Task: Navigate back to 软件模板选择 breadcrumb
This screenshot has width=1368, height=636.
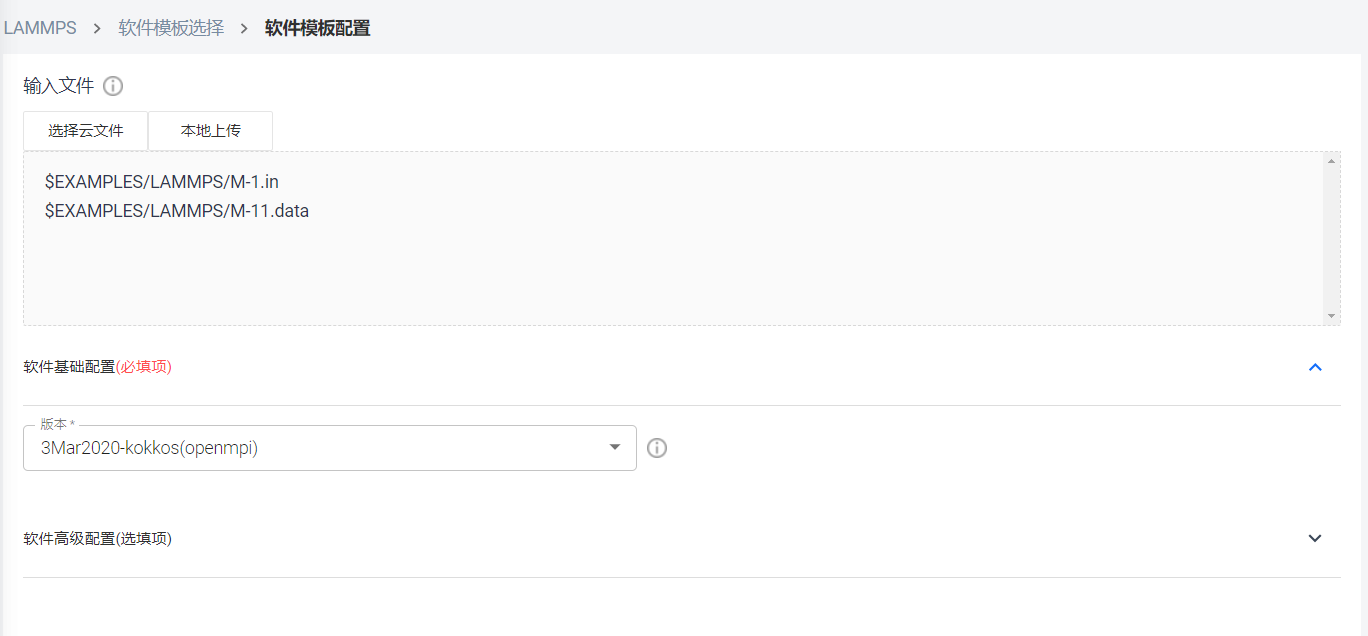Action: coord(171,28)
